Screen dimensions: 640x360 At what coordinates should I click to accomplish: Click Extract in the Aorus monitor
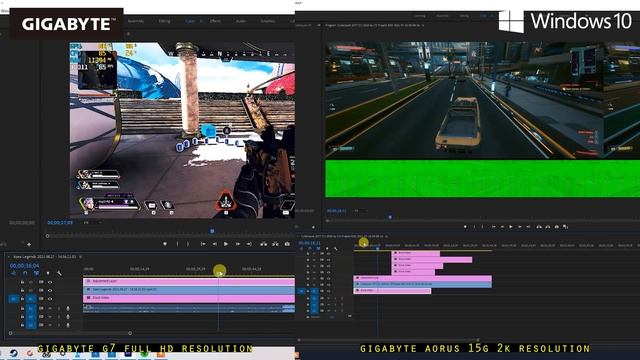pyautogui.click(x=548, y=227)
